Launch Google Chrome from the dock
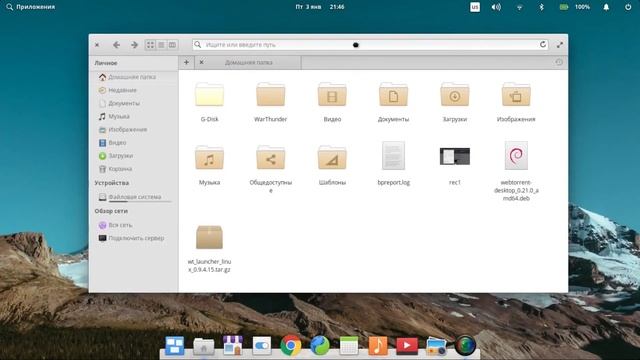 tap(291, 346)
